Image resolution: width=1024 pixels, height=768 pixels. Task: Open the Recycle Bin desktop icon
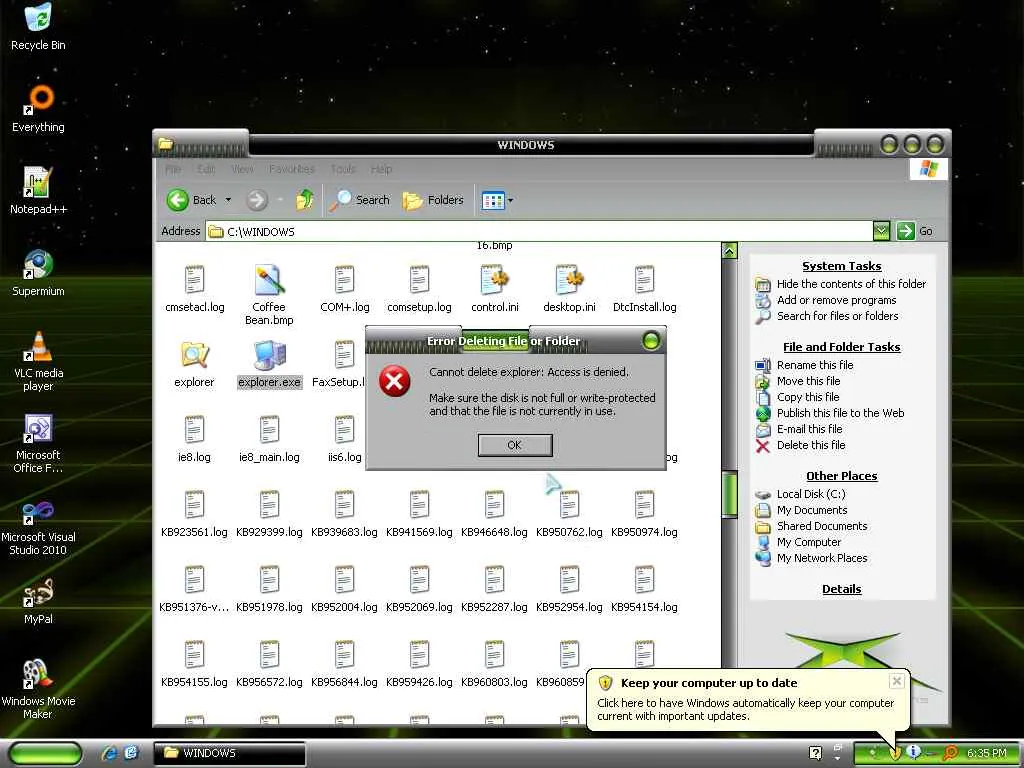tap(38, 27)
